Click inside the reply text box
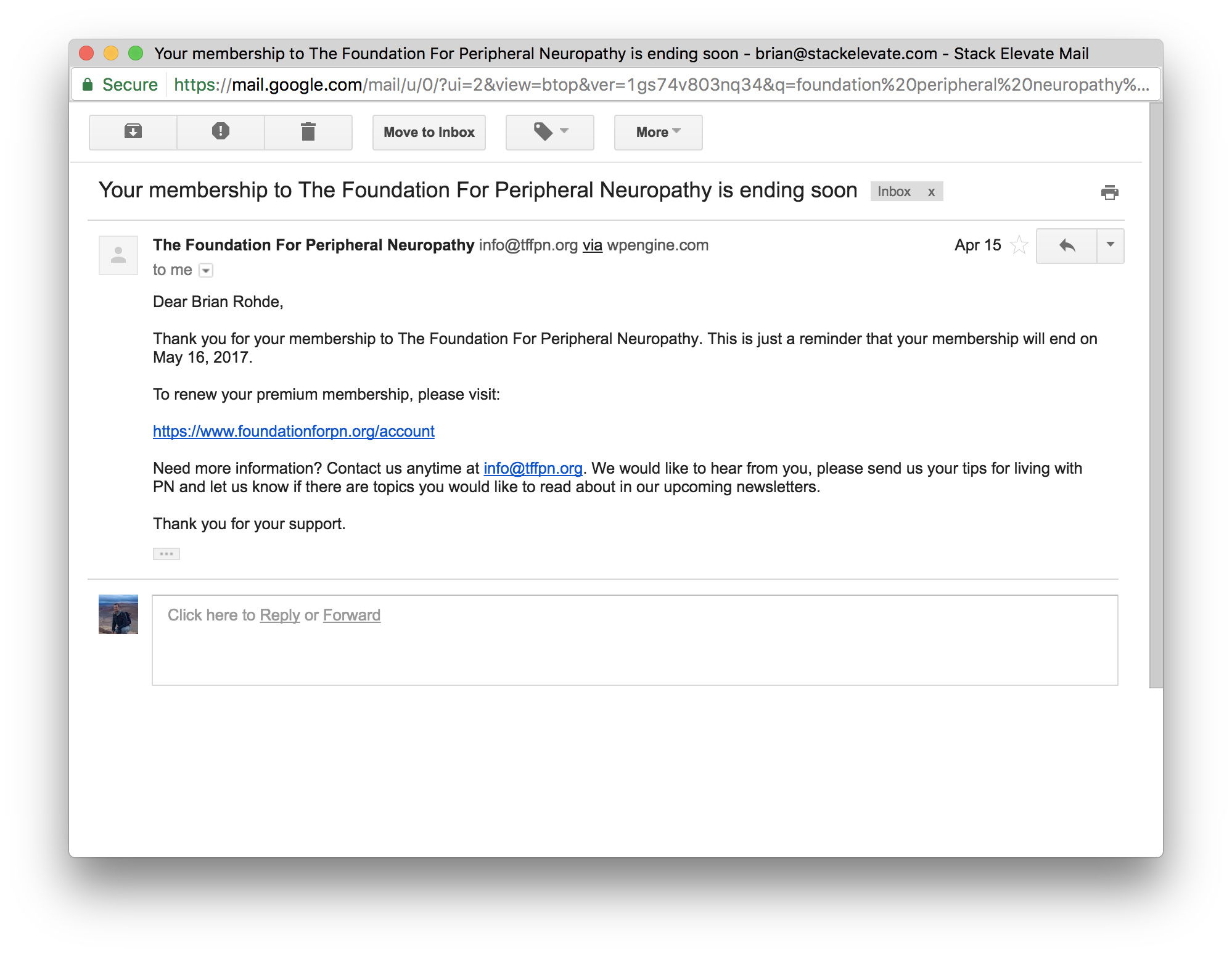1232x956 pixels. 634,651
